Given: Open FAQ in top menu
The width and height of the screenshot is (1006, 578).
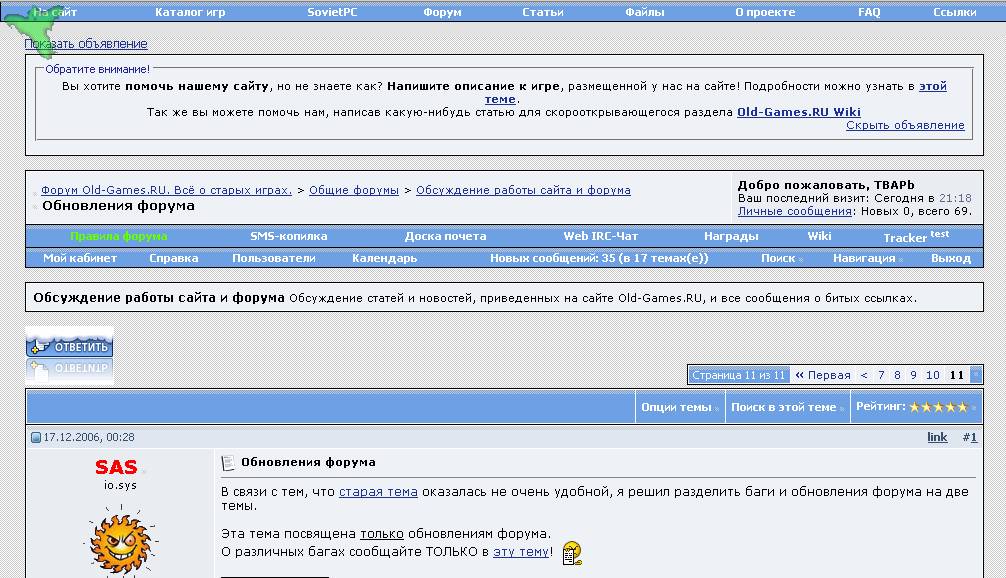Looking at the screenshot, I should click(x=869, y=12).
